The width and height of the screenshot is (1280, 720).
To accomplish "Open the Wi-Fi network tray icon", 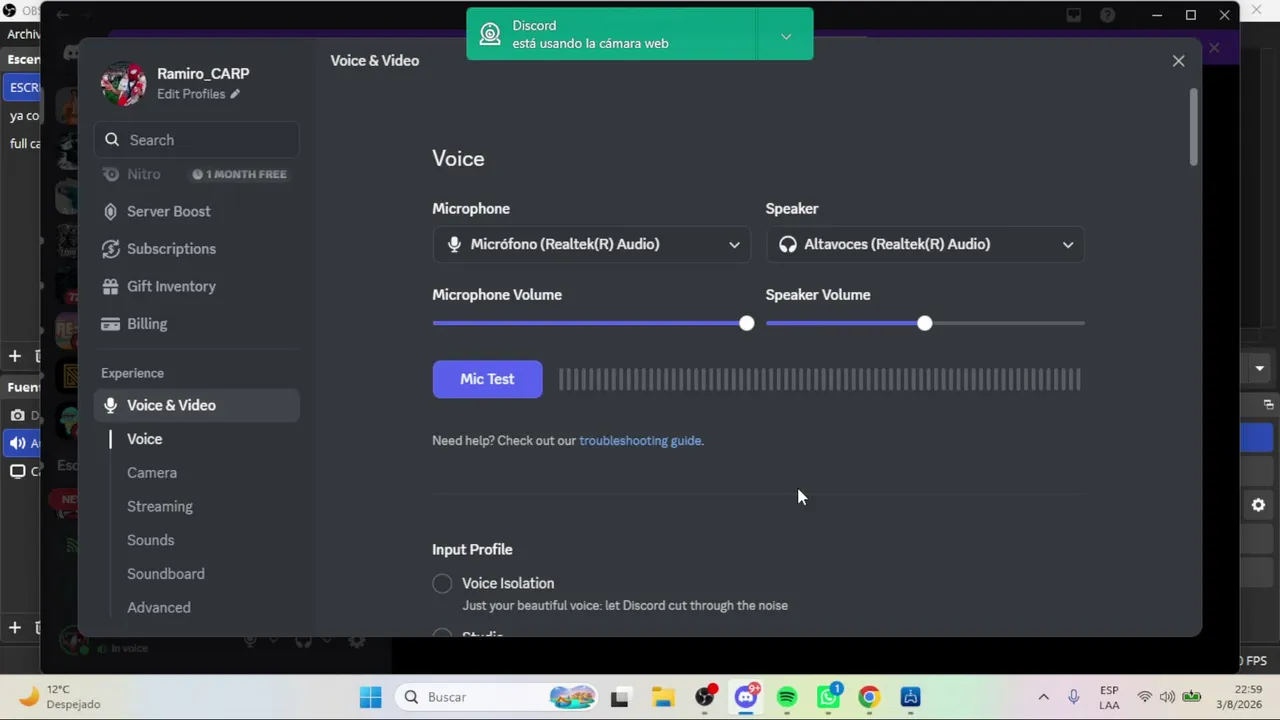I will click(1145, 697).
